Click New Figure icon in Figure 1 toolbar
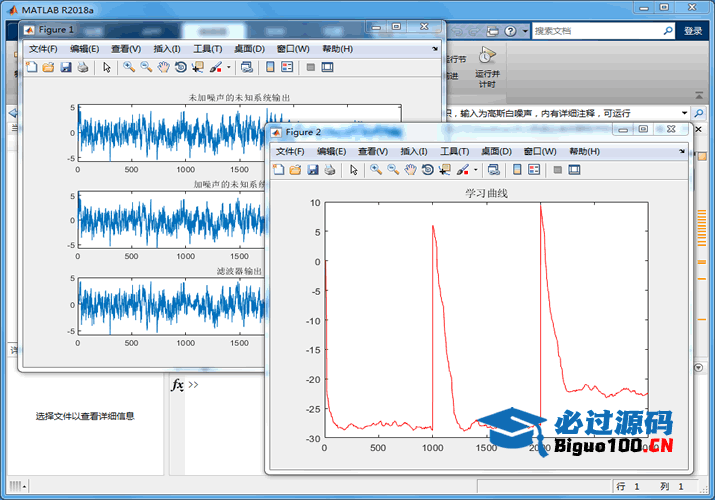The height and width of the screenshot is (500, 715). pyautogui.click(x=31, y=67)
